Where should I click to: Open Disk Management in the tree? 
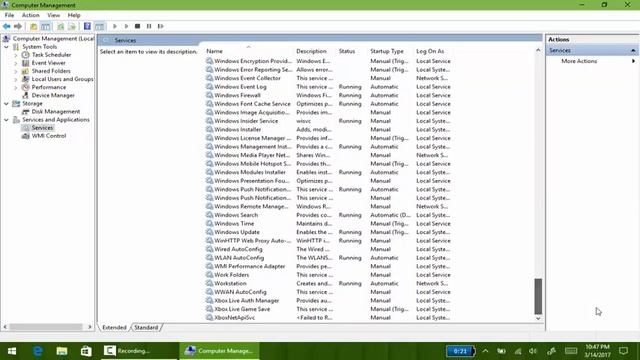[x=56, y=111]
